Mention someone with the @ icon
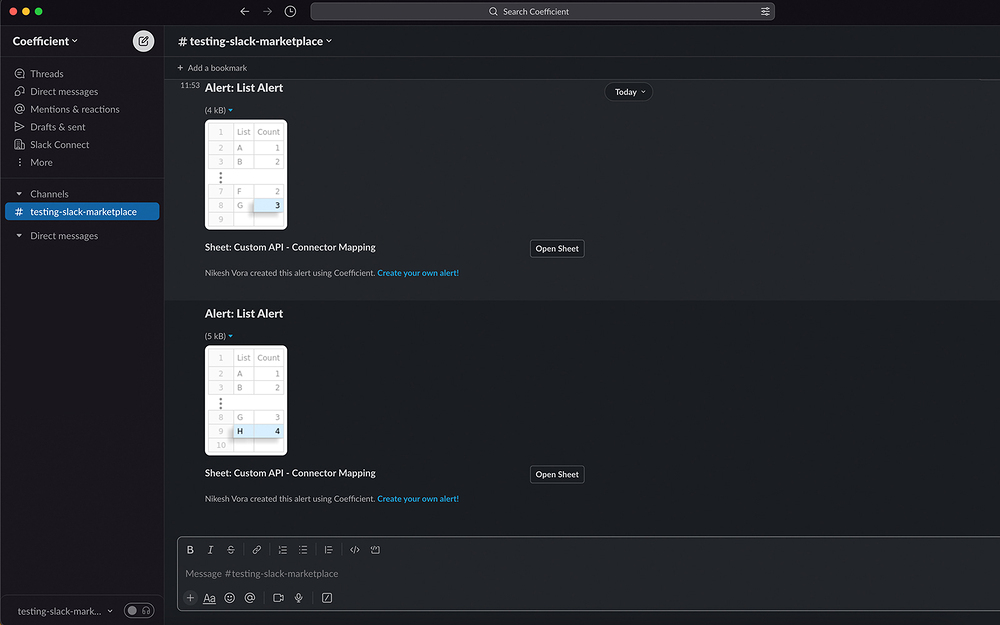 [x=250, y=598]
